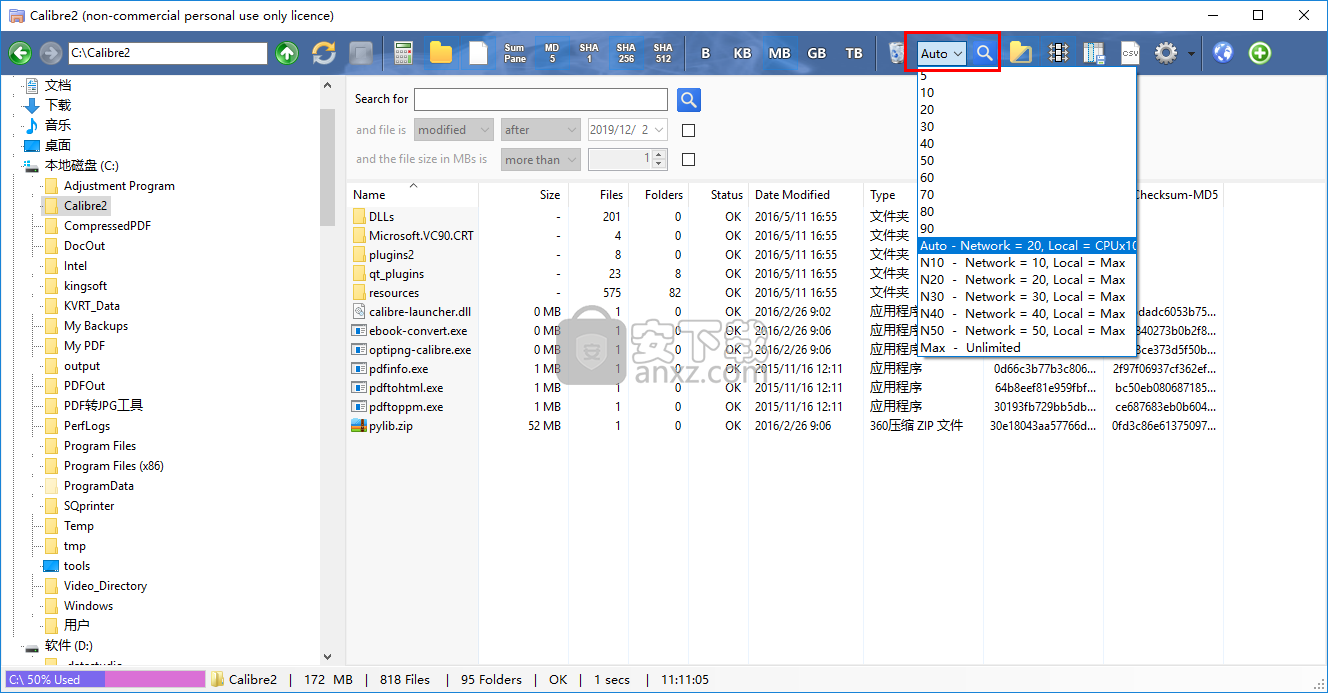Enable the file size filter checkbox
Screen dimensions: 1328x693
coord(688,159)
